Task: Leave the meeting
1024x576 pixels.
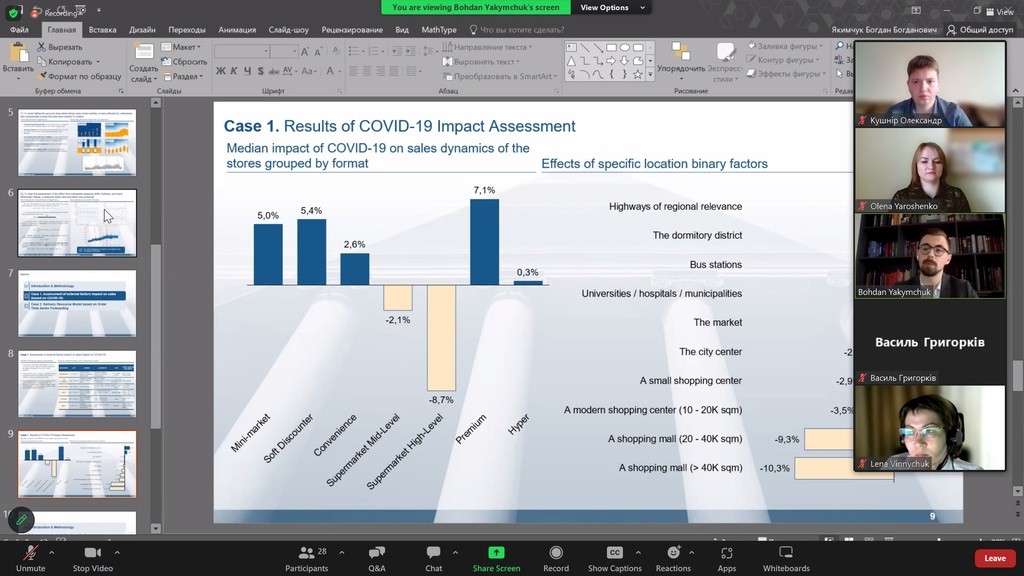Action: point(994,558)
